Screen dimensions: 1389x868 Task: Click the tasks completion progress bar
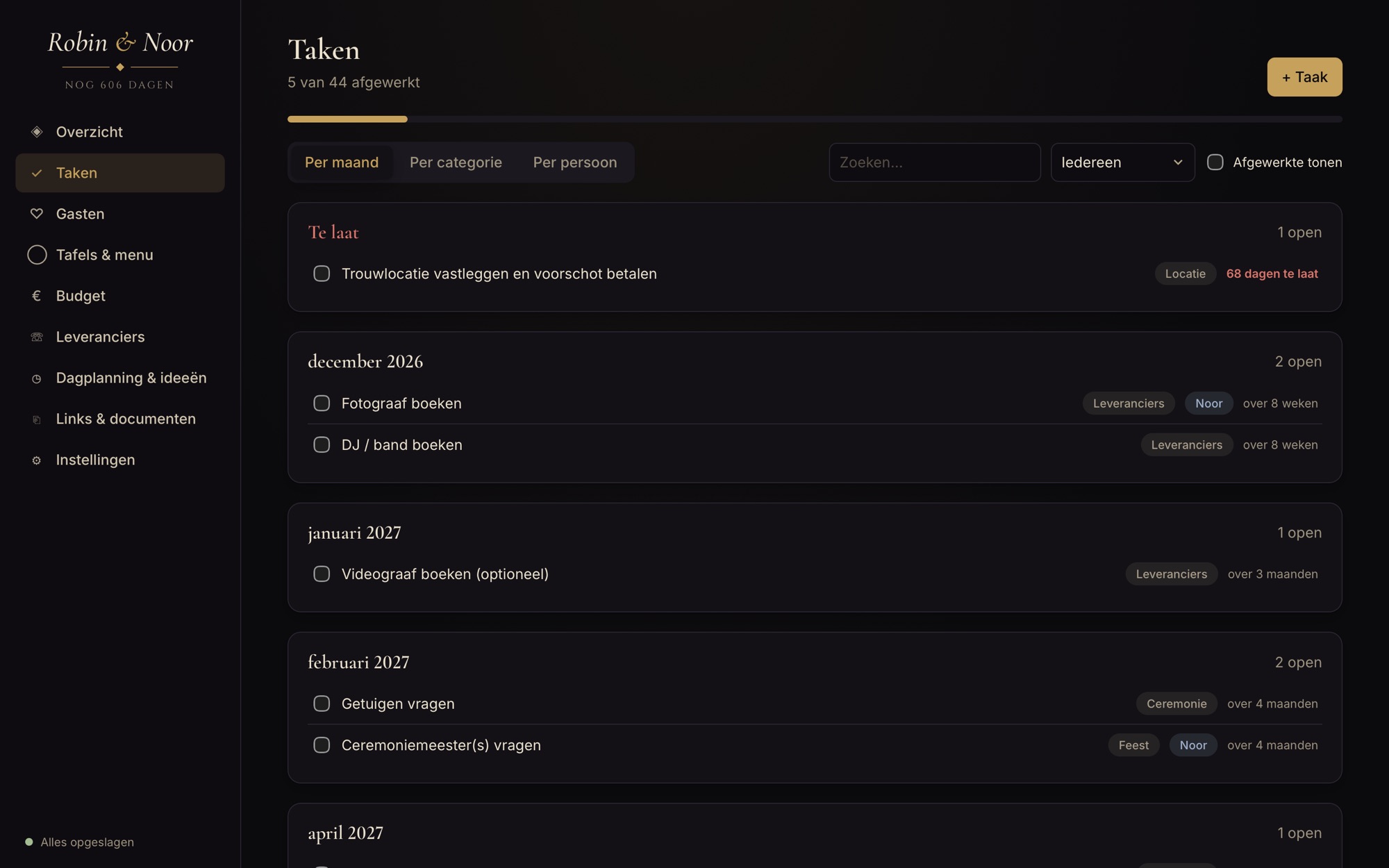pyautogui.click(x=815, y=119)
